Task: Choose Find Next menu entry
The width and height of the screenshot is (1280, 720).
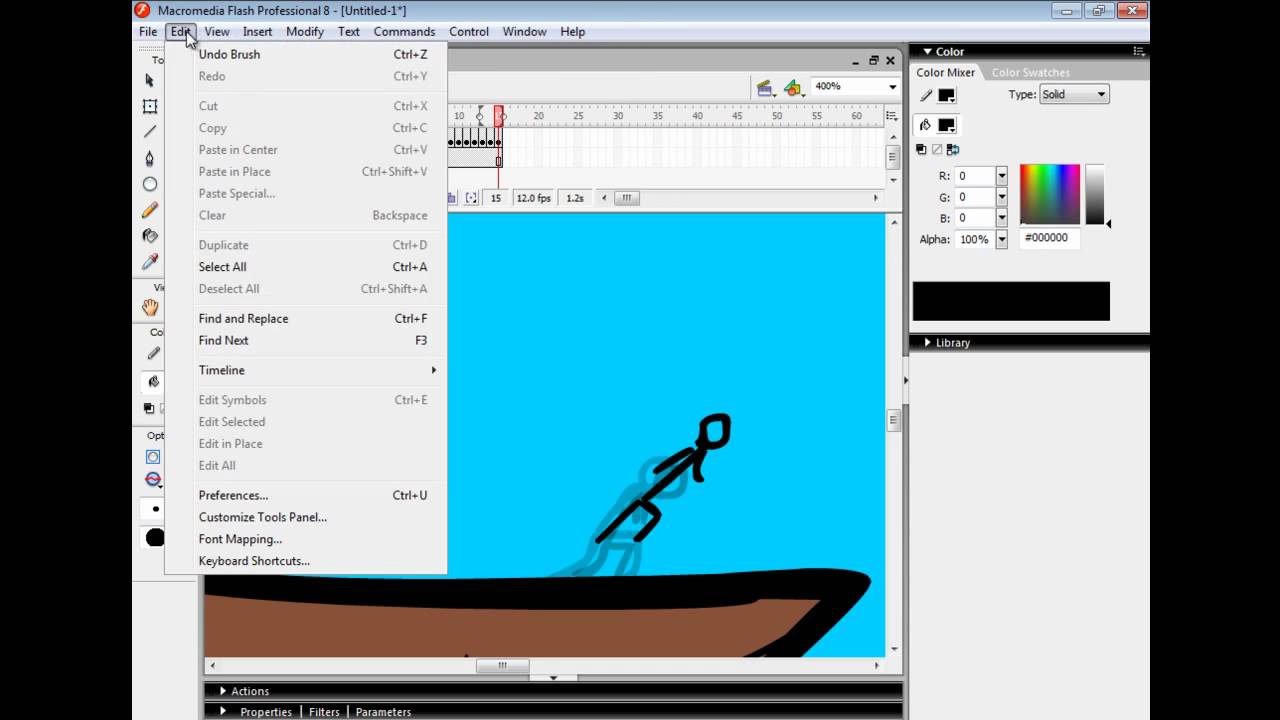Action: 307,341
